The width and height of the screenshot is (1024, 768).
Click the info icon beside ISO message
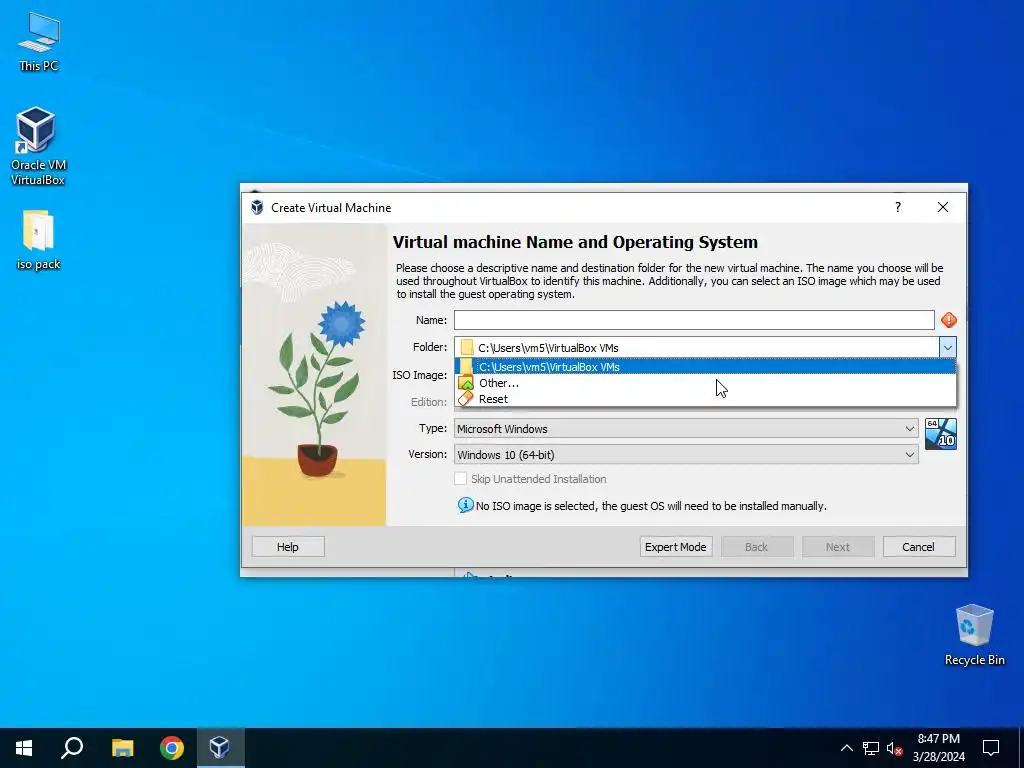(x=465, y=505)
